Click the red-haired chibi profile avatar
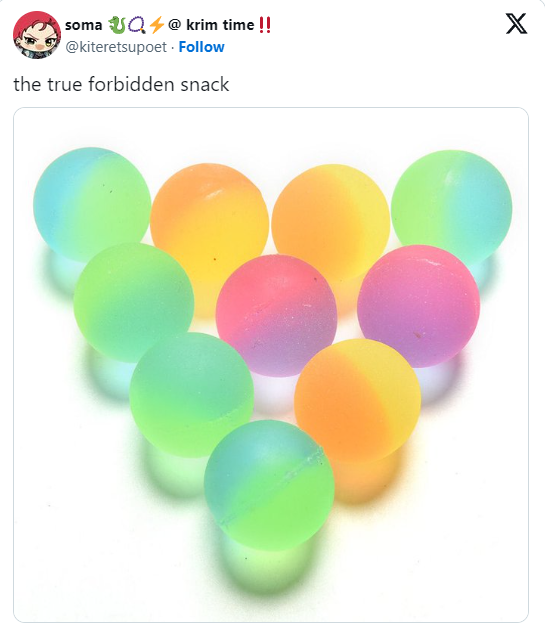The width and height of the screenshot is (545, 625). 37,35
